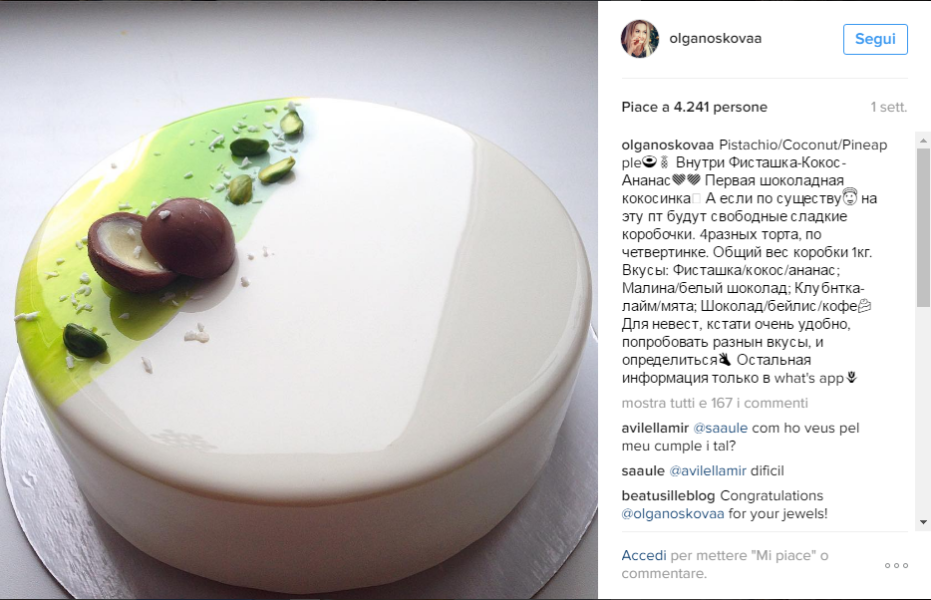Click the comment field text commentare
The image size is (931, 600).
(664, 574)
